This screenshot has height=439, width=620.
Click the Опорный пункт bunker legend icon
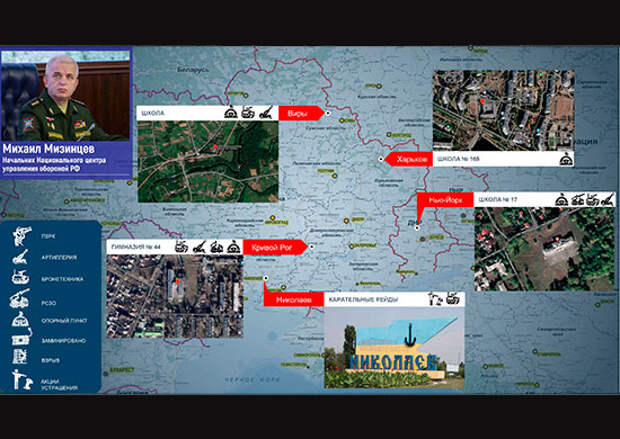click(x=21, y=319)
